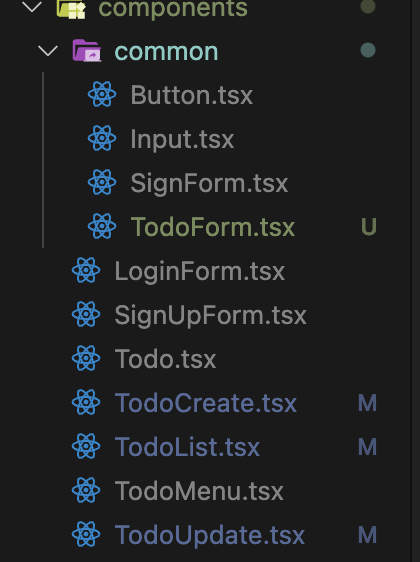This screenshot has height=562, width=420.
Task: Click the U untracked badge on TodoForm.tsx
Action: pos(368,227)
